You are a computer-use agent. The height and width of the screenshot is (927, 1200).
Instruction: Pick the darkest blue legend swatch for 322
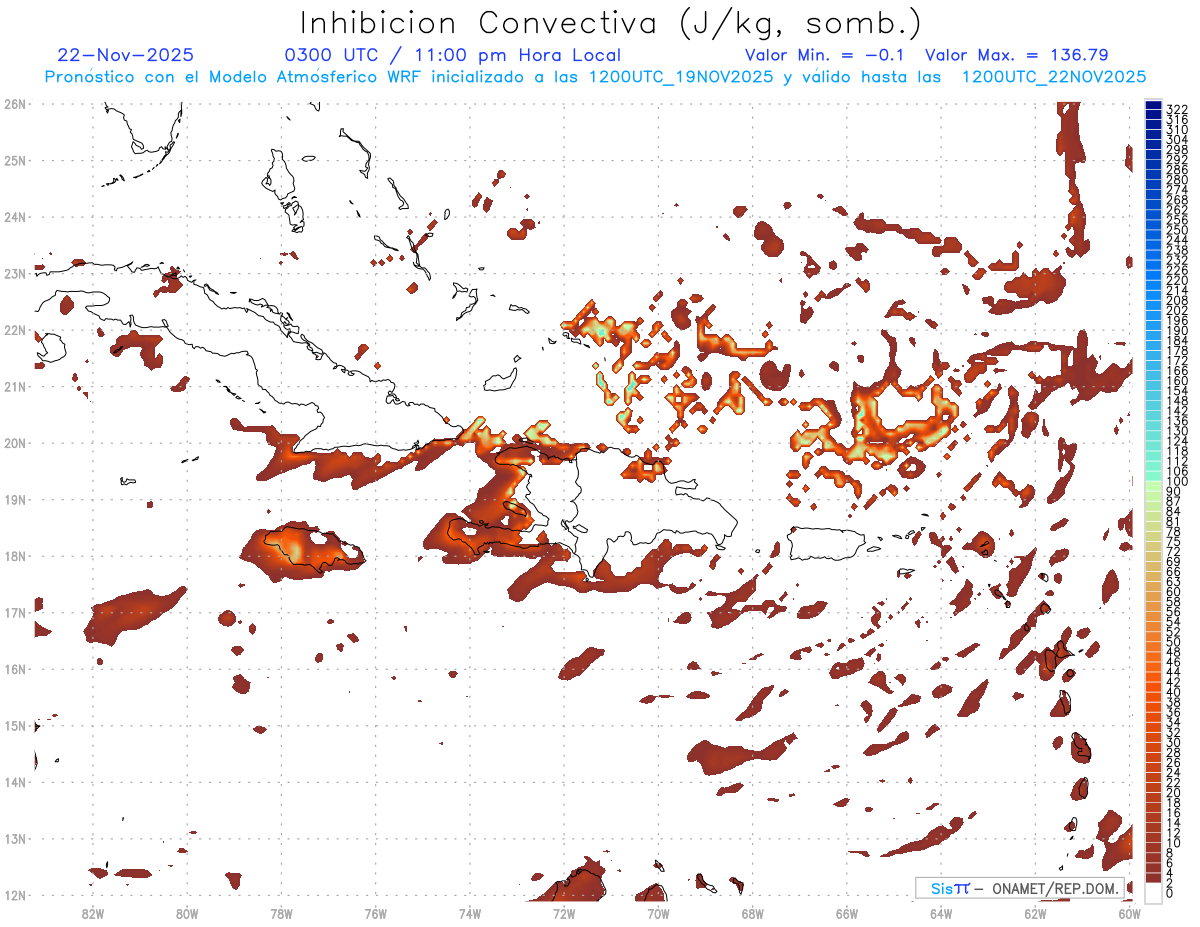(x=1154, y=106)
